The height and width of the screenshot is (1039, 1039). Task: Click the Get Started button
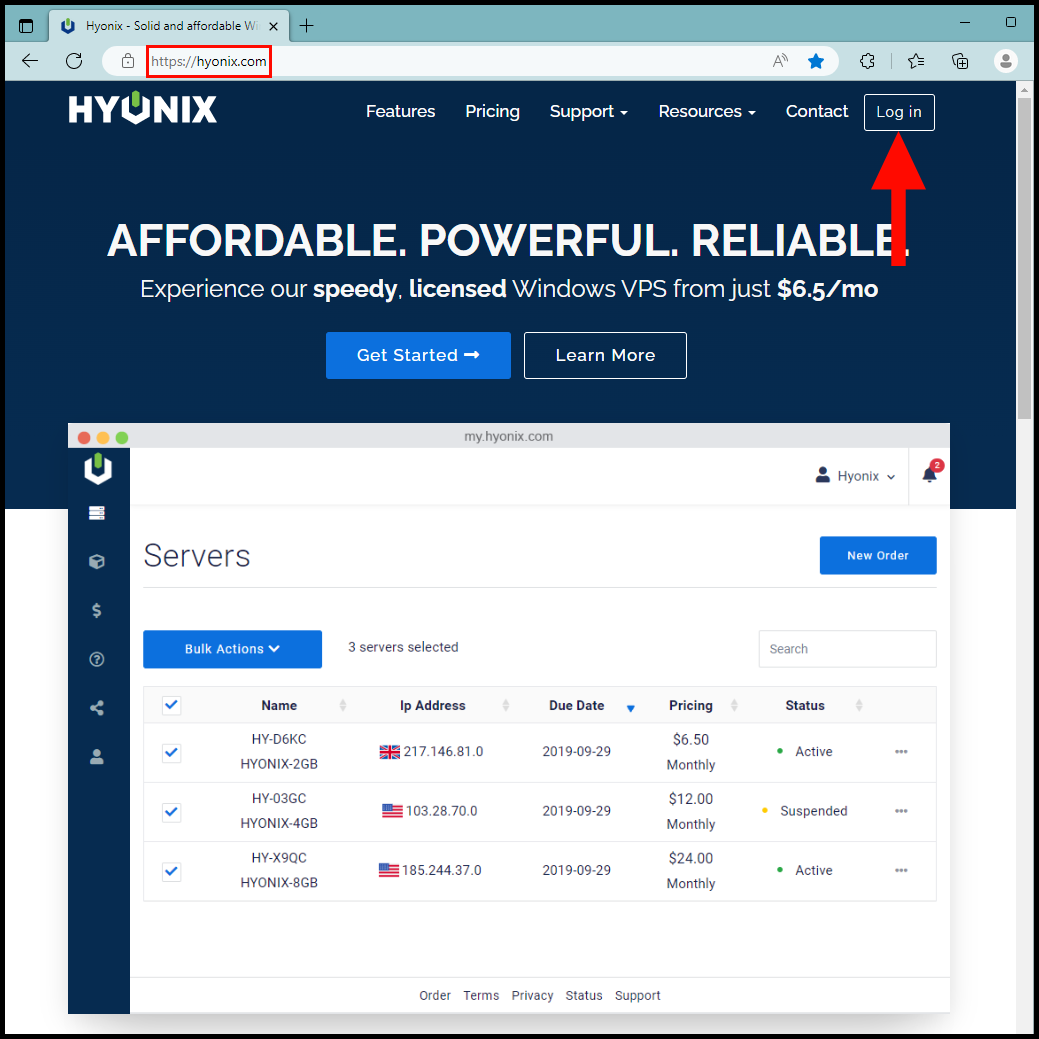coord(418,355)
